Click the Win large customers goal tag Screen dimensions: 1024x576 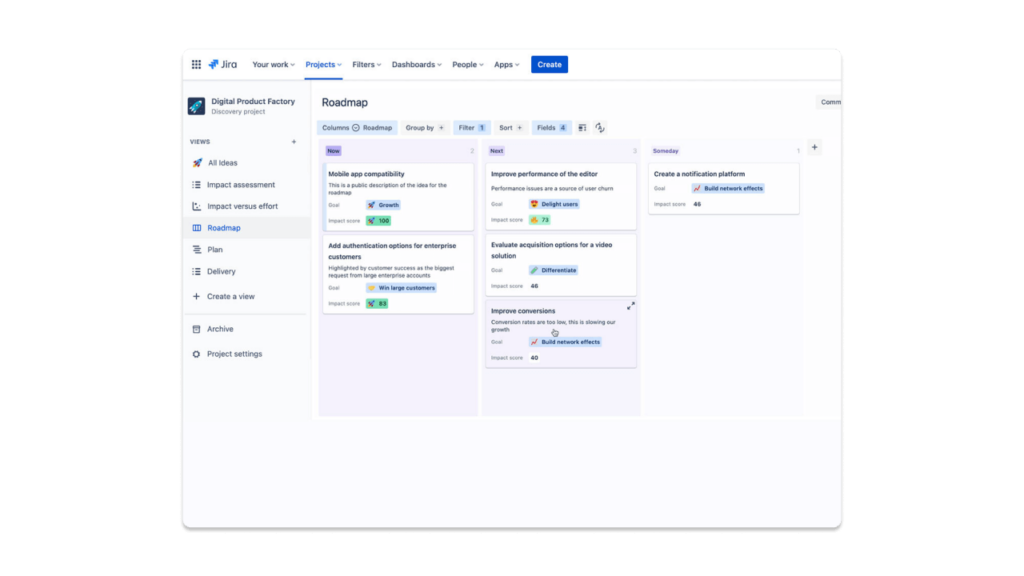pos(401,288)
